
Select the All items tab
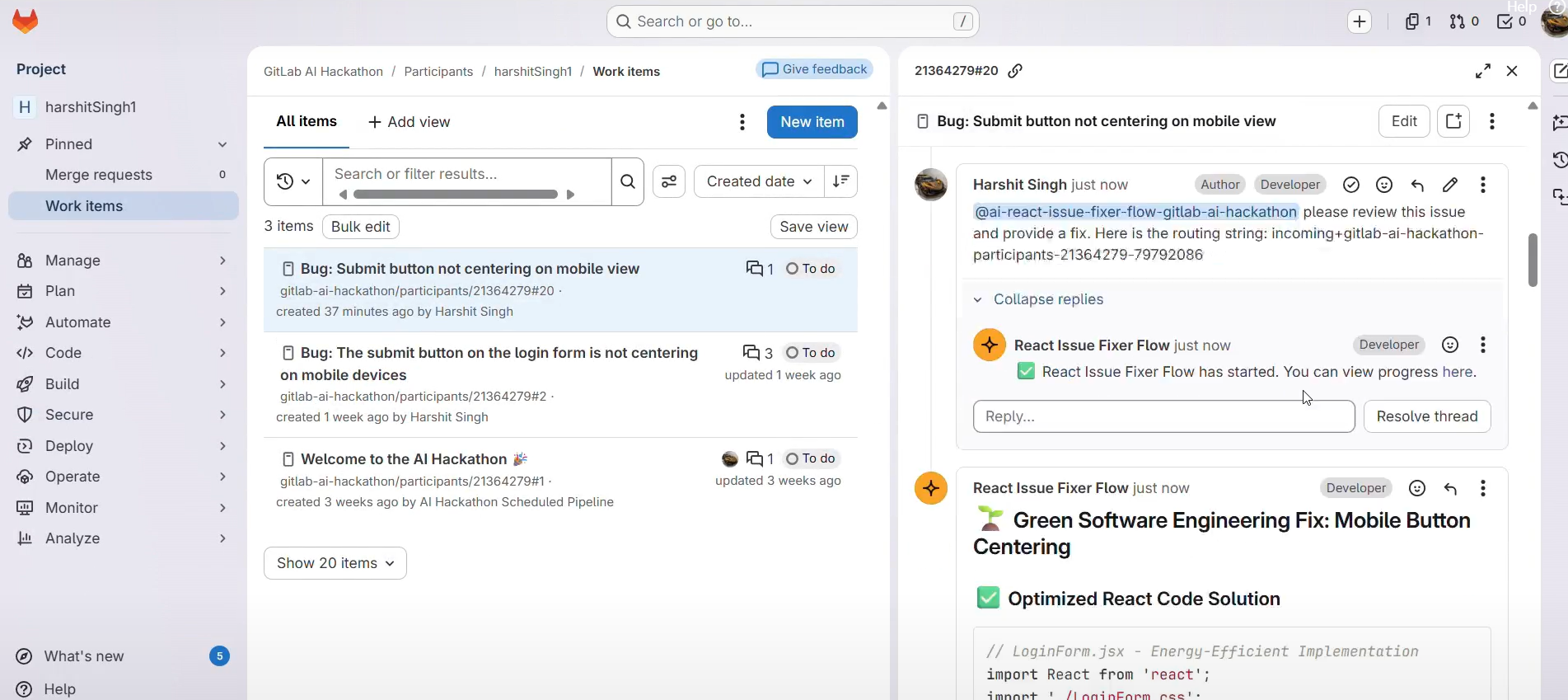[307, 122]
